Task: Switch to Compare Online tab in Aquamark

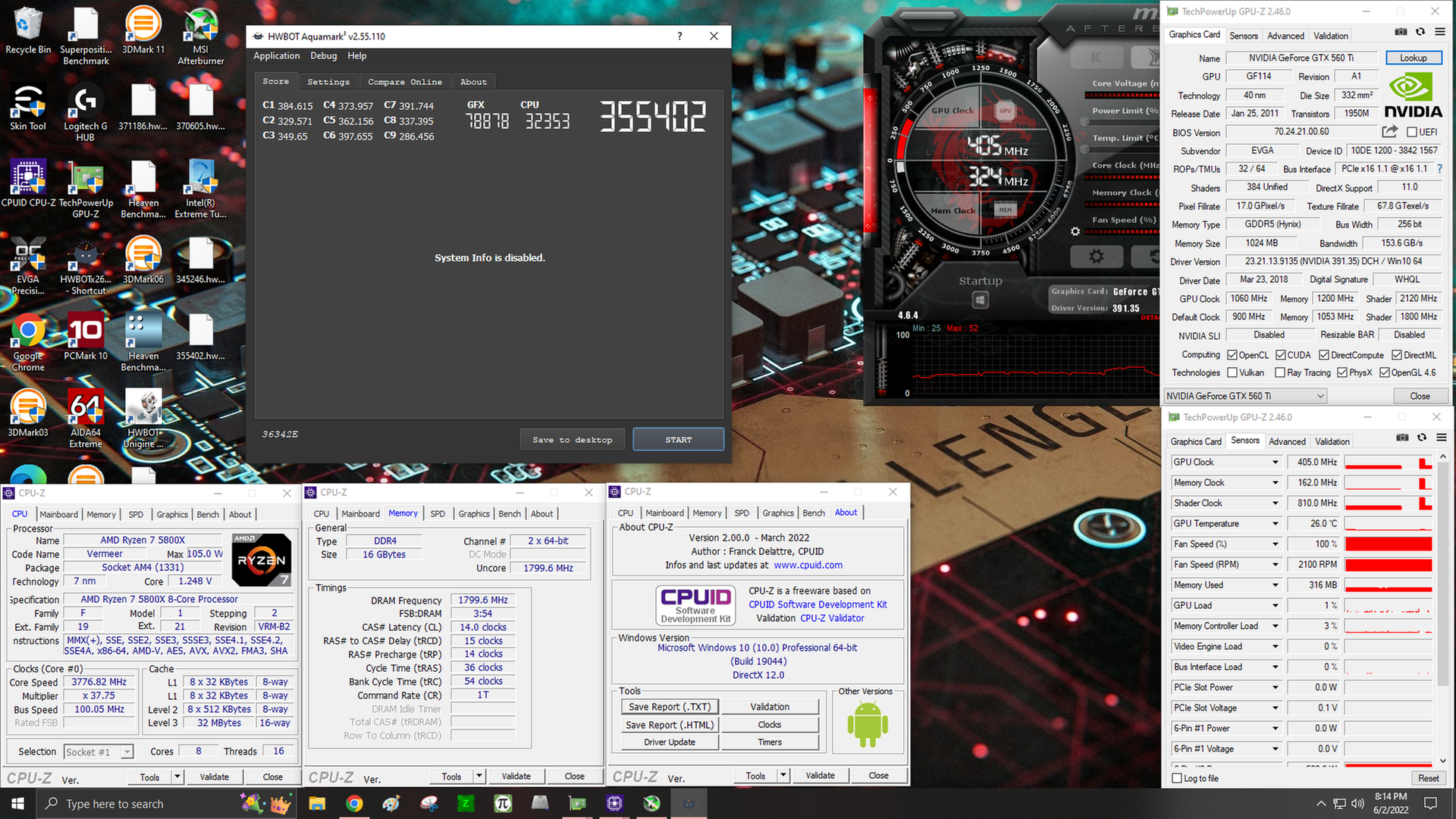Action: click(x=405, y=82)
